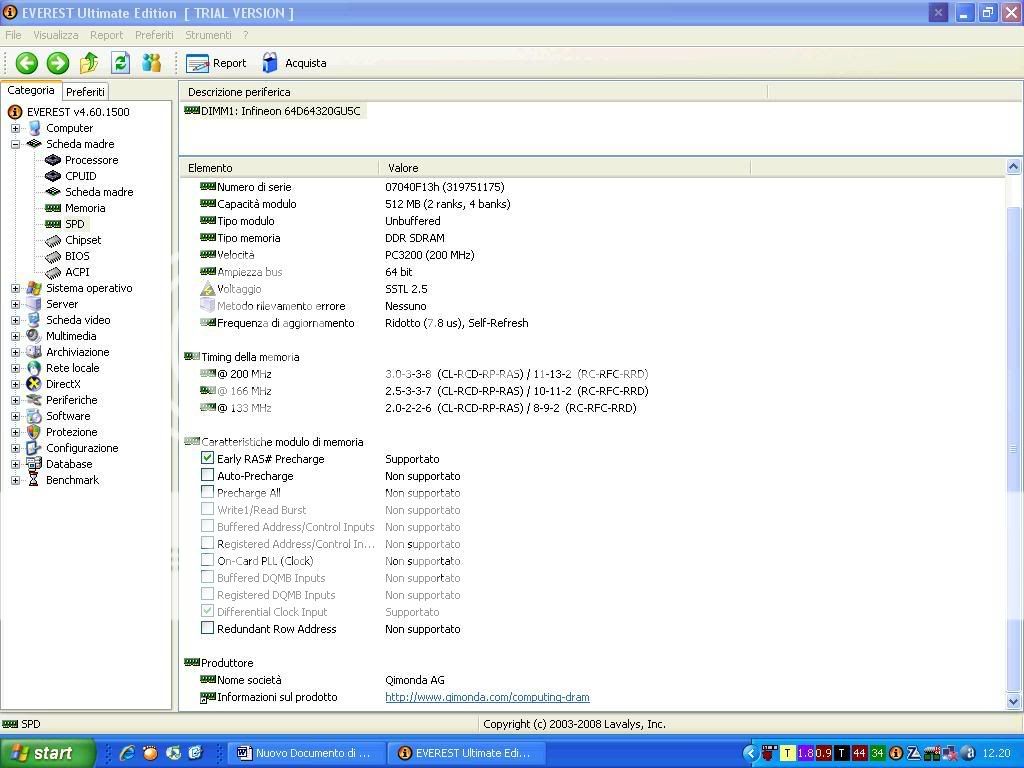The width and height of the screenshot is (1024, 768).
Task: Click the vertical scrollbar thumb
Action: 1013,449
